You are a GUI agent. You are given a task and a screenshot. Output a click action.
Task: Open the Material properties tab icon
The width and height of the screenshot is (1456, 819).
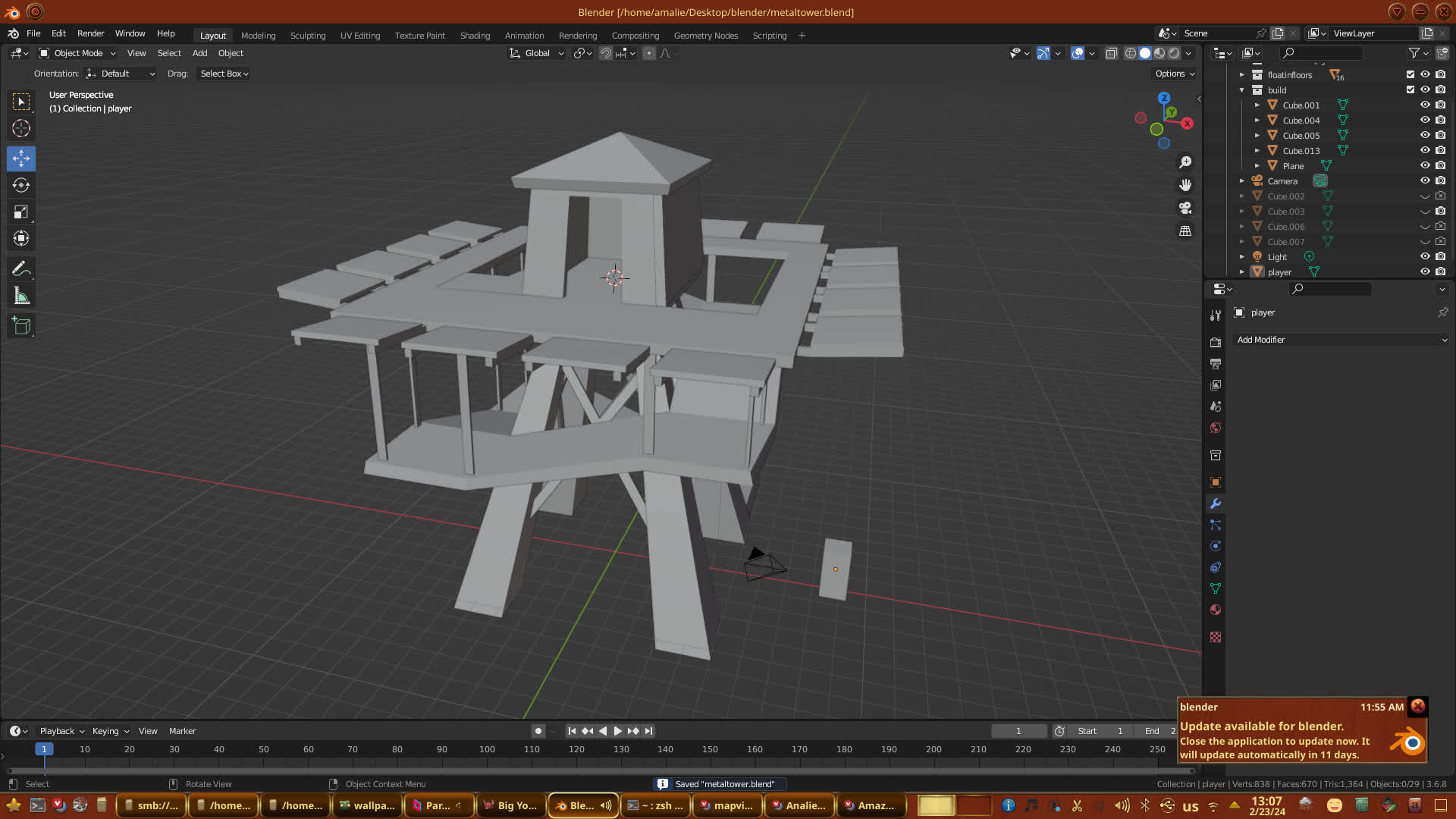coord(1216,610)
